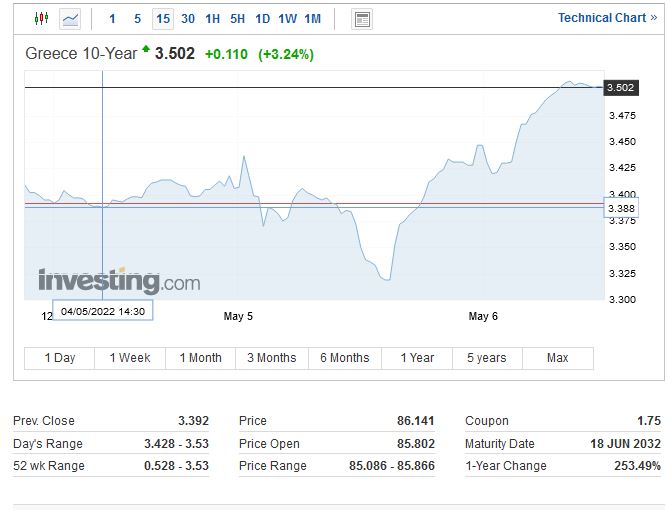Switch to candlestick chart type

41,19
